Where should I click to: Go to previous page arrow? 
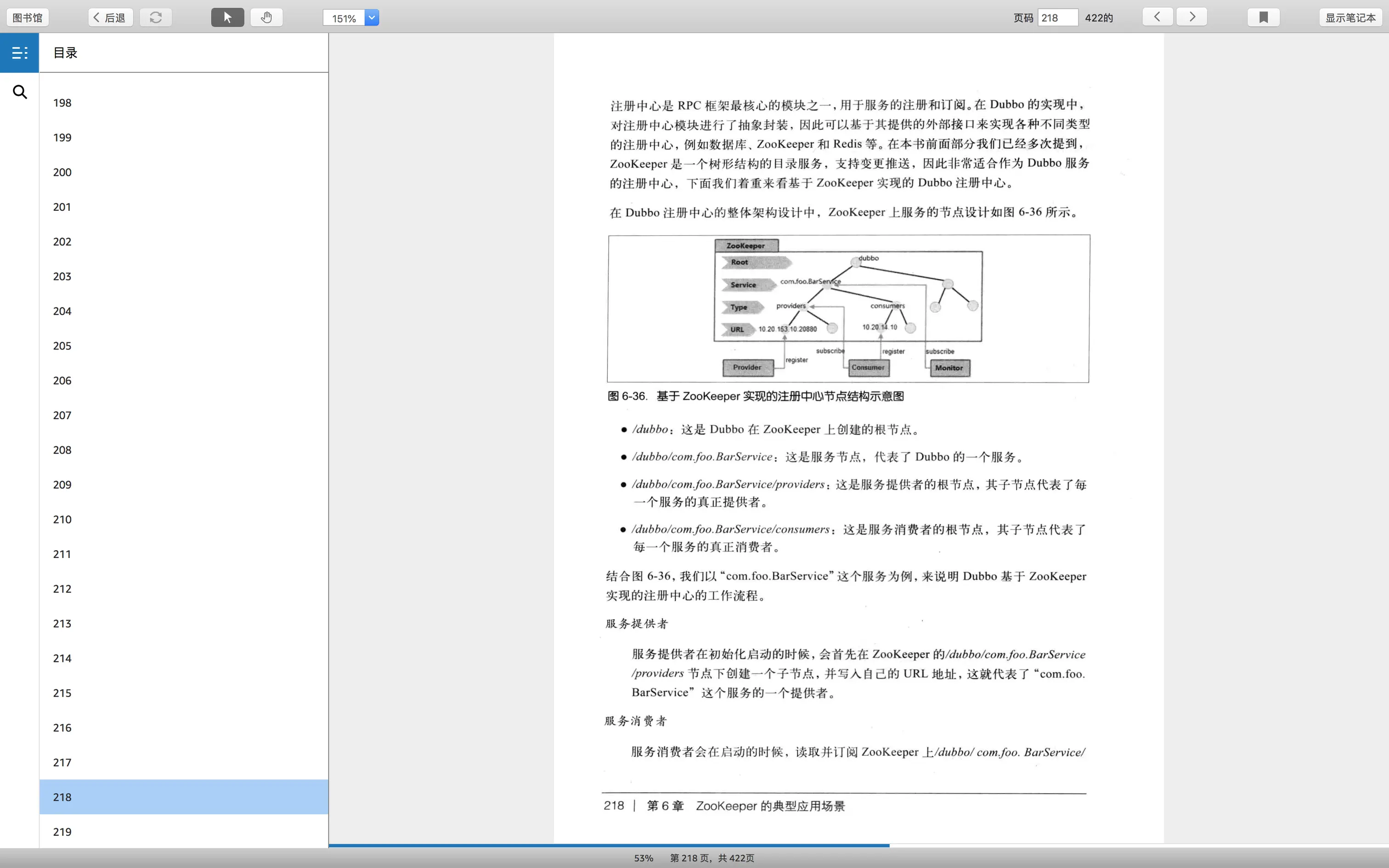[x=1157, y=17]
